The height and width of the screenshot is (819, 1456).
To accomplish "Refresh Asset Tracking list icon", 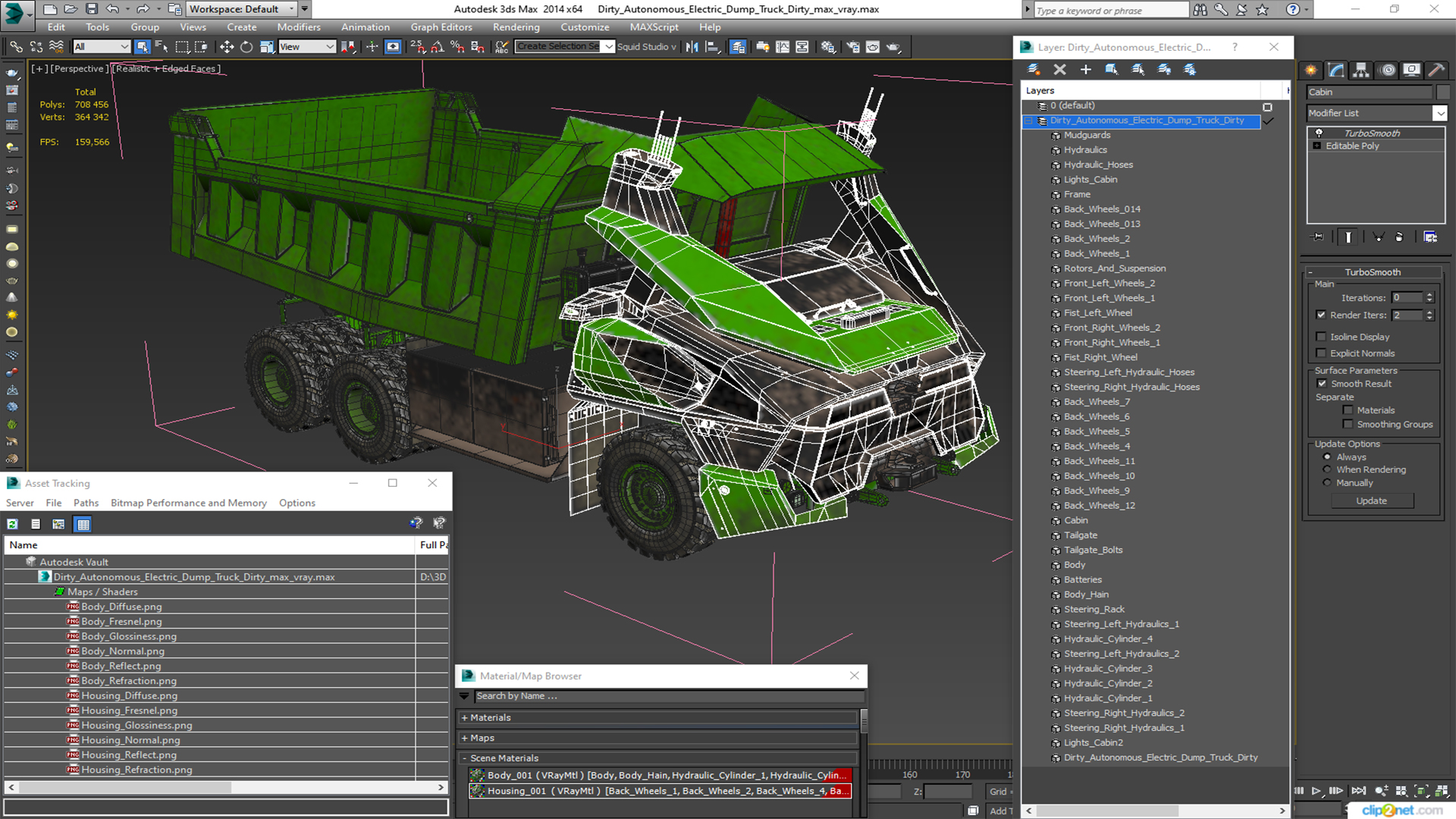I will (13, 524).
